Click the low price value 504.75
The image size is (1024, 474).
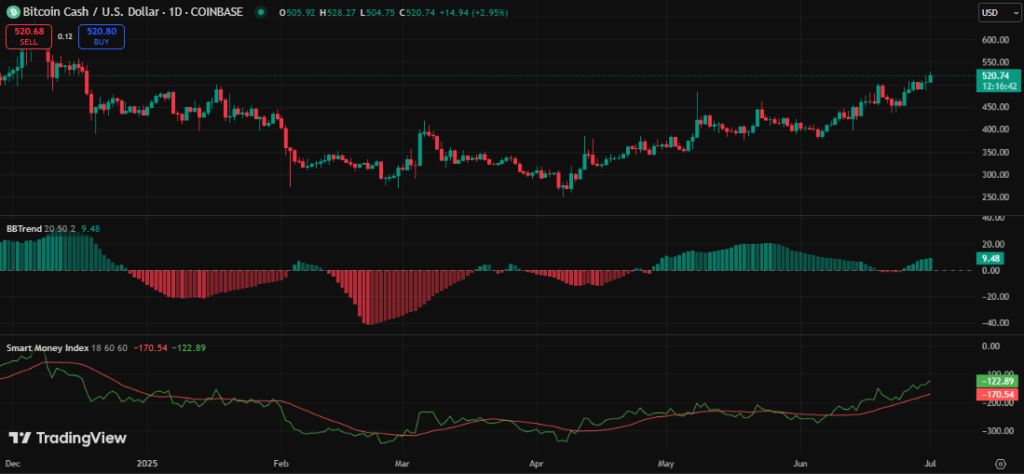(x=378, y=12)
